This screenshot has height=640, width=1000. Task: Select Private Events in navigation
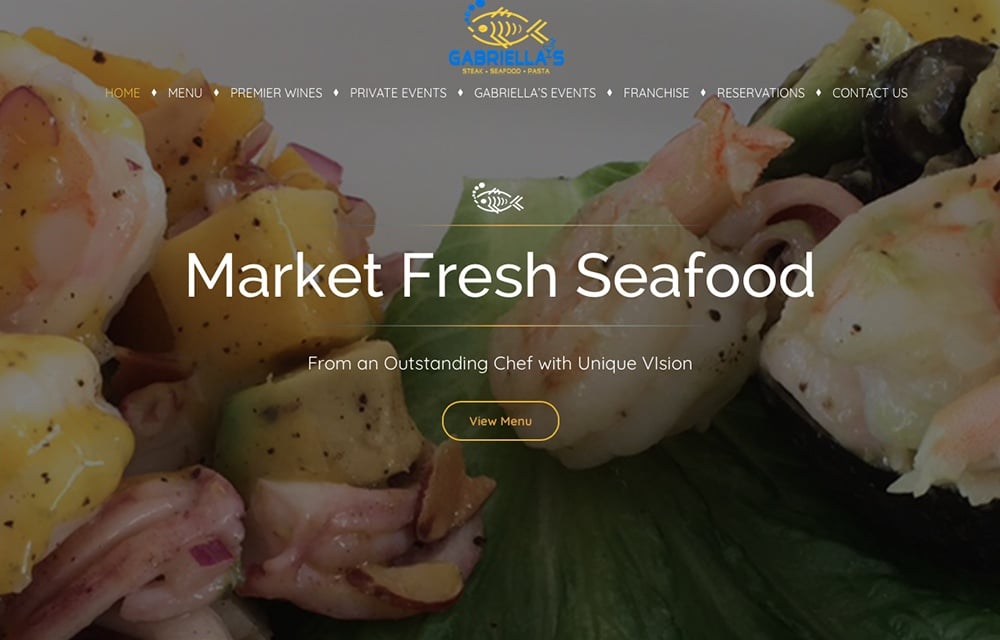(398, 93)
